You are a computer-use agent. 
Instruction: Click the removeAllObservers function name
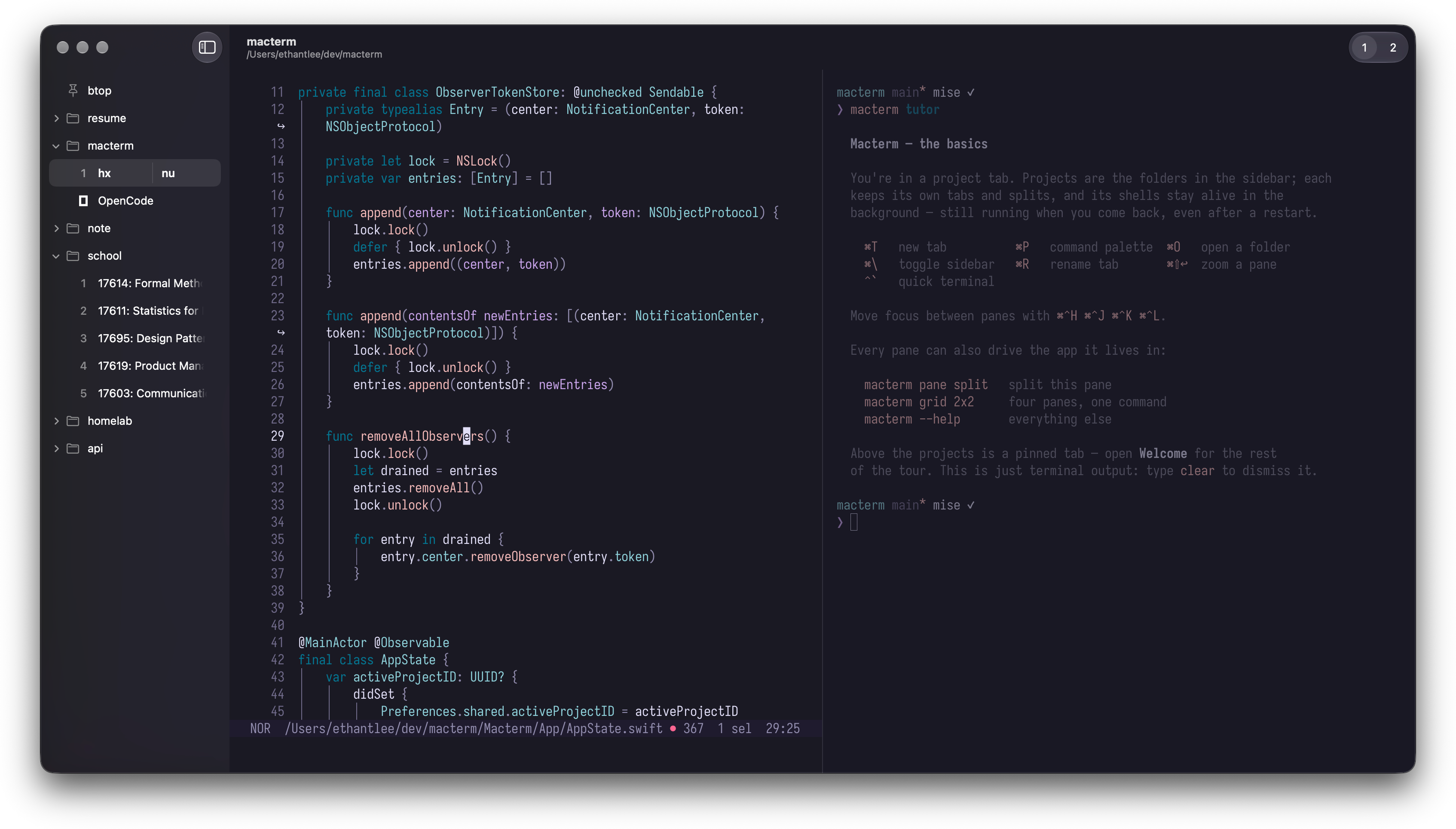click(x=422, y=436)
